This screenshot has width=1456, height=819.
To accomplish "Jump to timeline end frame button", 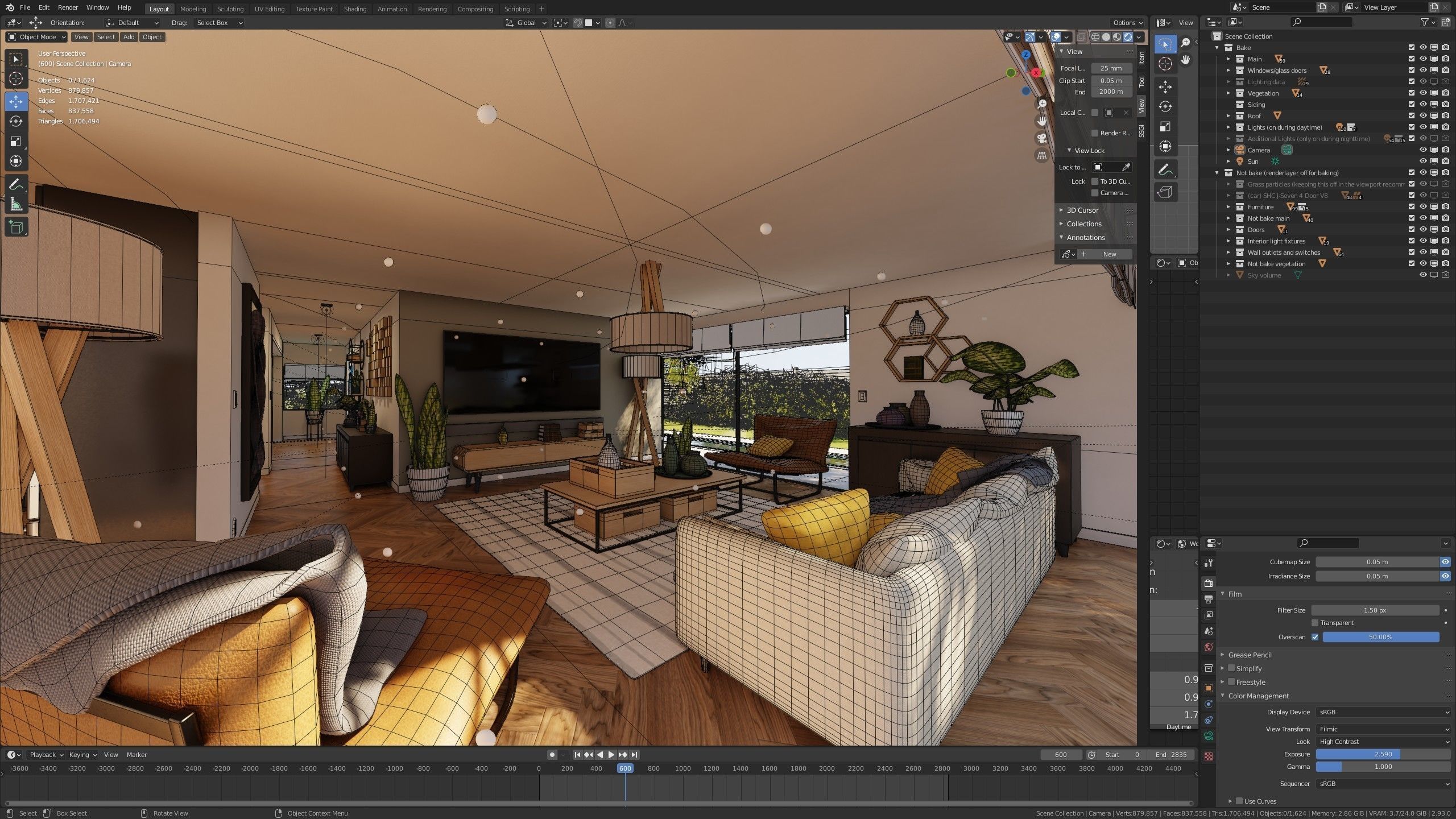I will tap(635, 755).
